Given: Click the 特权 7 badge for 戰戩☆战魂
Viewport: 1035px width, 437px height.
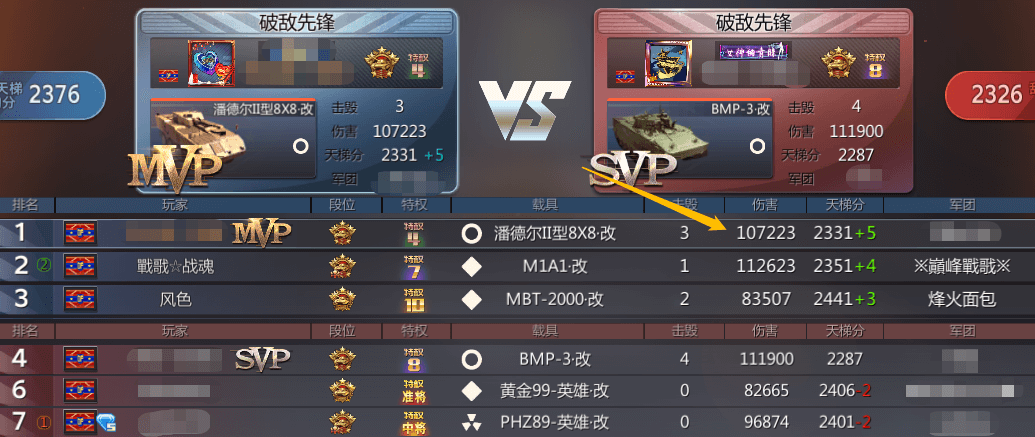Looking at the screenshot, I should pyautogui.click(x=415, y=267).
